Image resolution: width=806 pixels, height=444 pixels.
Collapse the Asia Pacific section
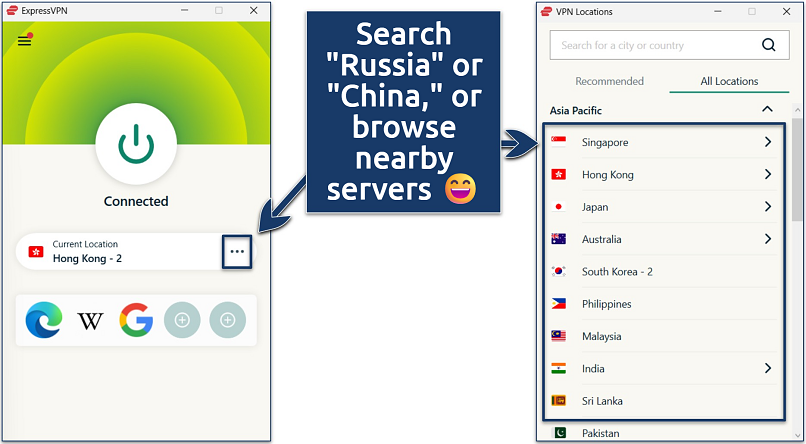[767, 109]
